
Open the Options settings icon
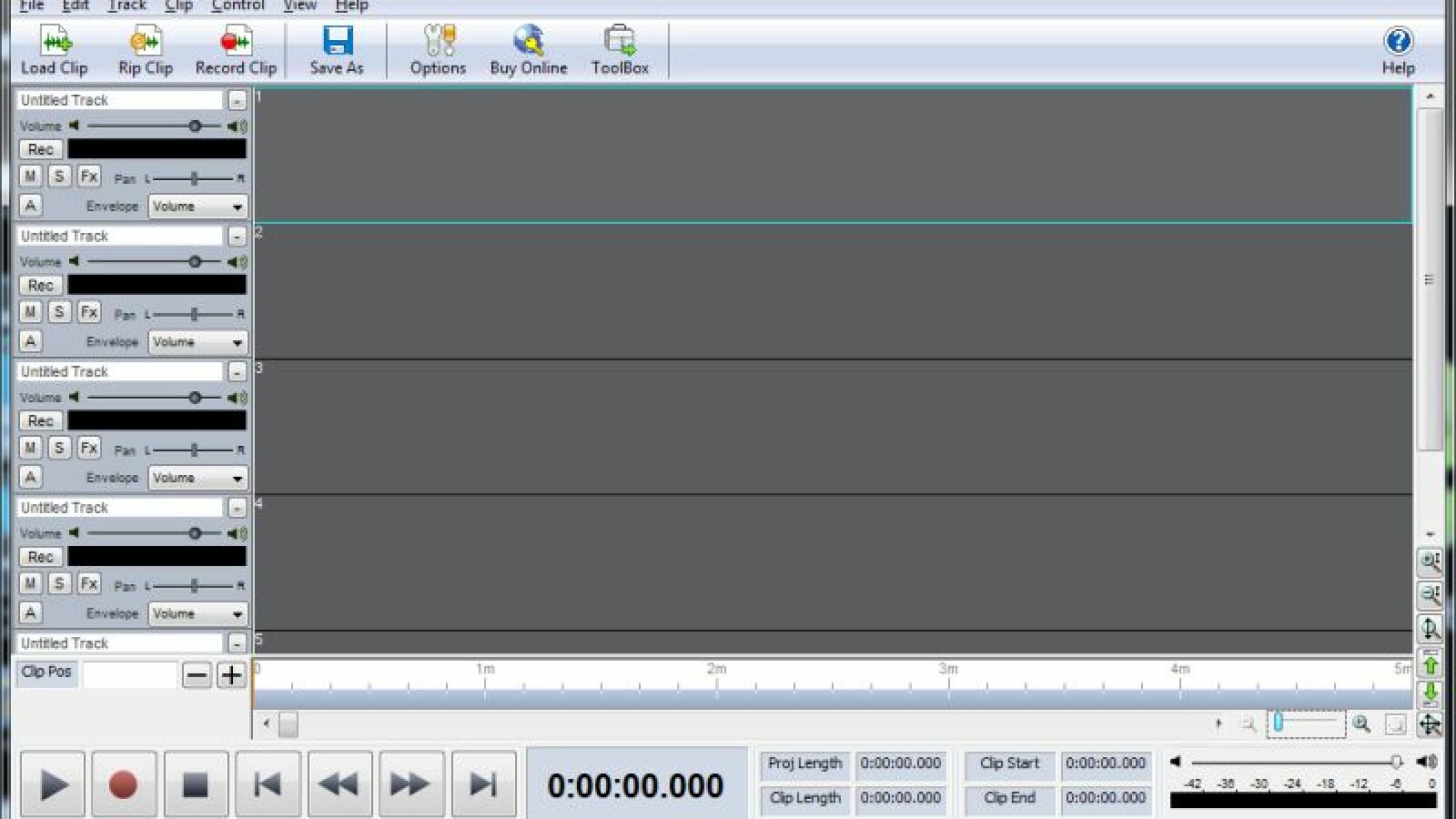[x=438, y=43]
